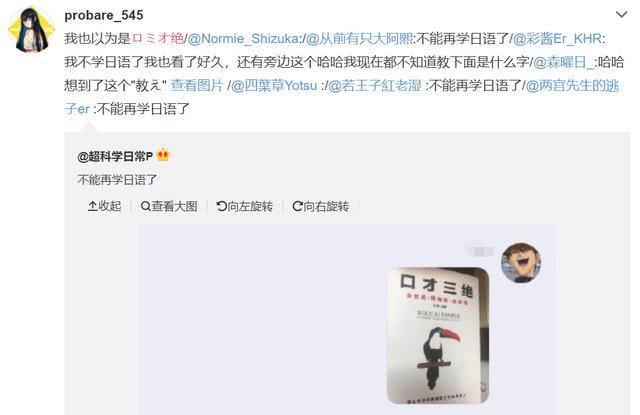Open the @彩酱Er_KHR mention link
Viewport: 640px width, 415px height.
pos(557,39)
